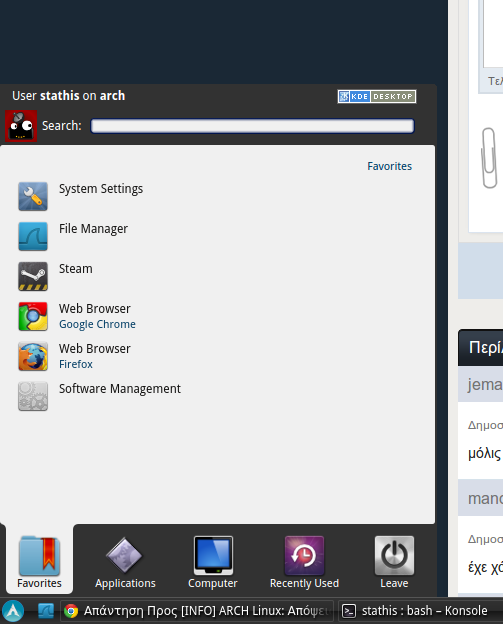Switch to Applications tab
Image resolution: width=503 pixels, height=624 pixels.
(x=125, y=562)
